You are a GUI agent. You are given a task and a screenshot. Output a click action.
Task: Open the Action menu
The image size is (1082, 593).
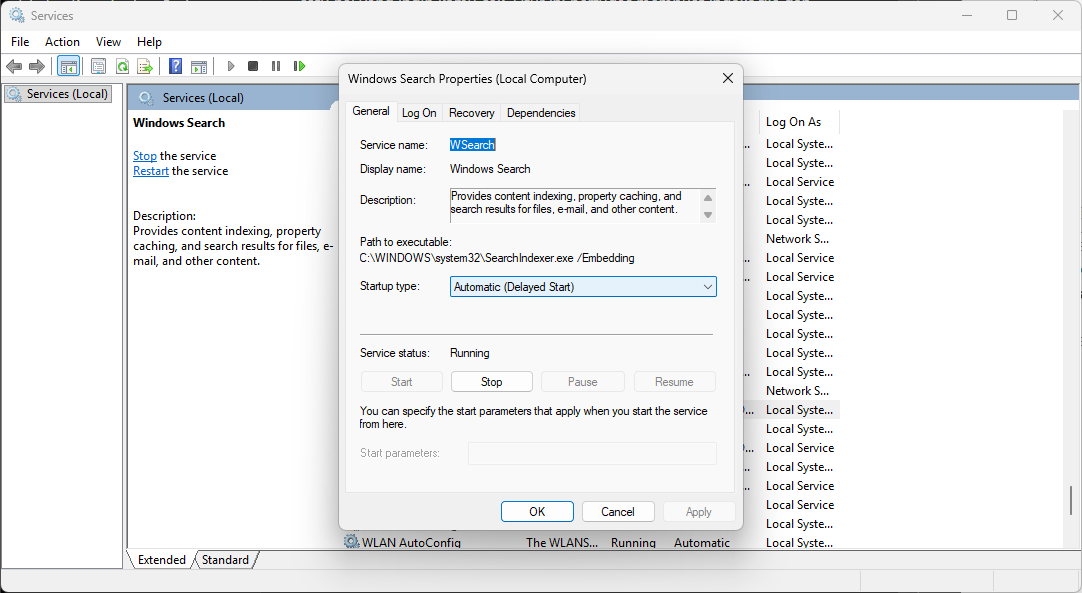62,41
